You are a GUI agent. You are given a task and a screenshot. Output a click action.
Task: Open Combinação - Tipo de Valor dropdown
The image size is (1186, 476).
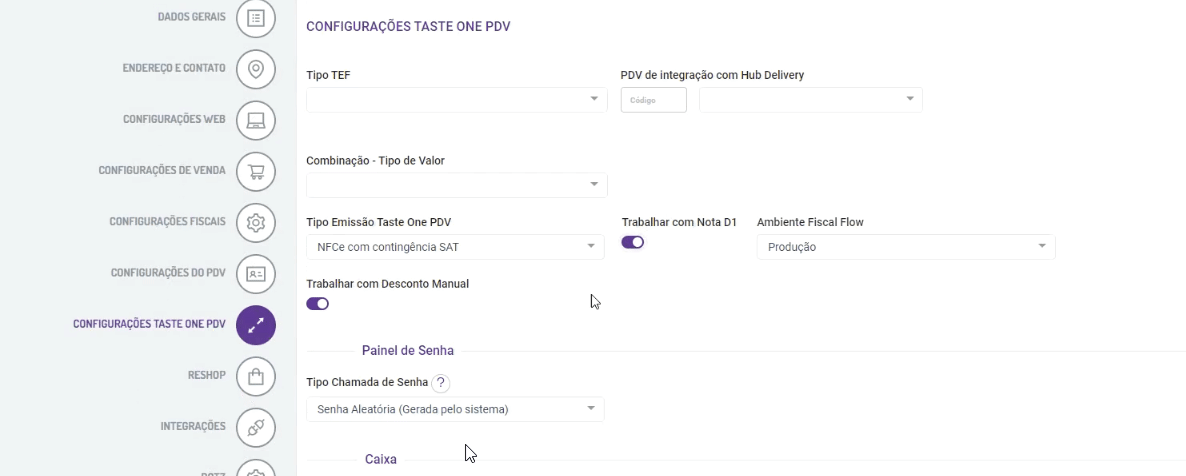457,185
